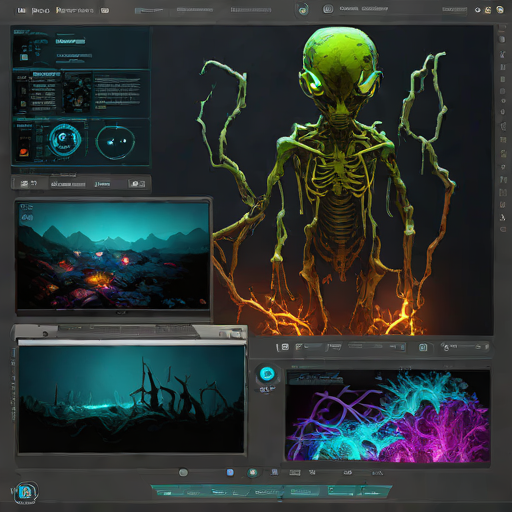
Task: Click the orange icon in top-right corner
Action: coord(488,10)
